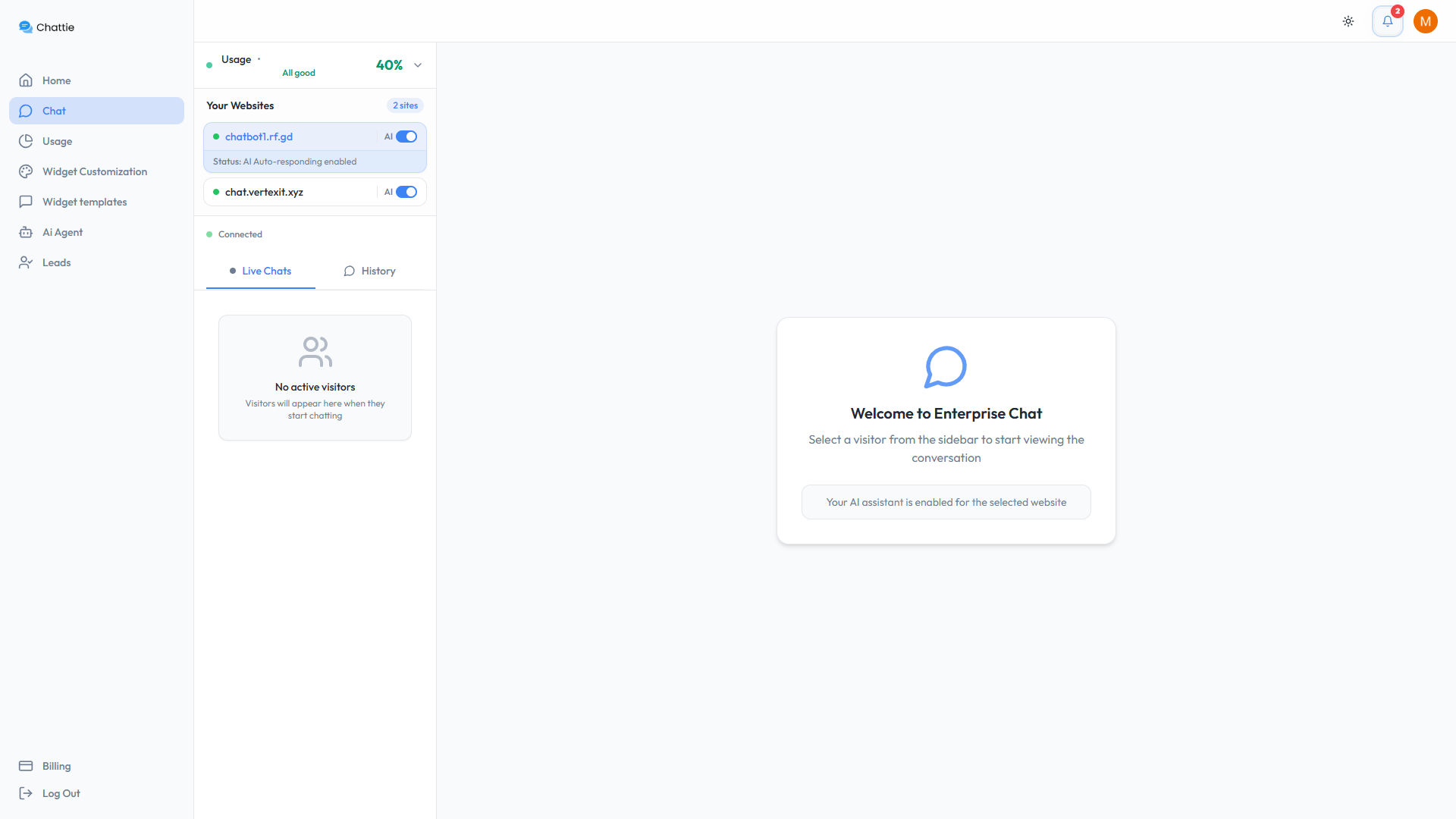
Task: Click the Usage pie chart icon
Action: pyautogui.click(x=26, y=141)
